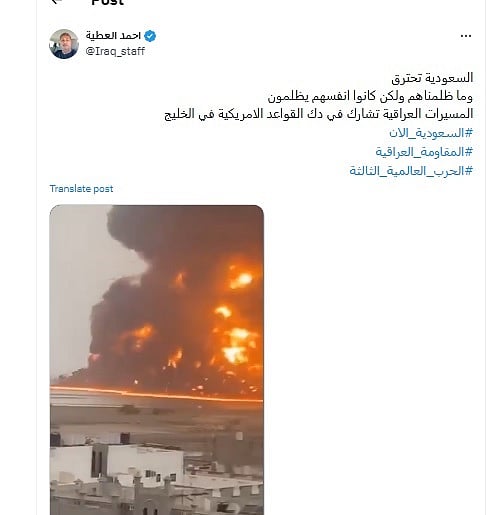The width and height of the screenshot is (493, 515).
Task: Open the three-dot more options menu
Action: (465, 36)
